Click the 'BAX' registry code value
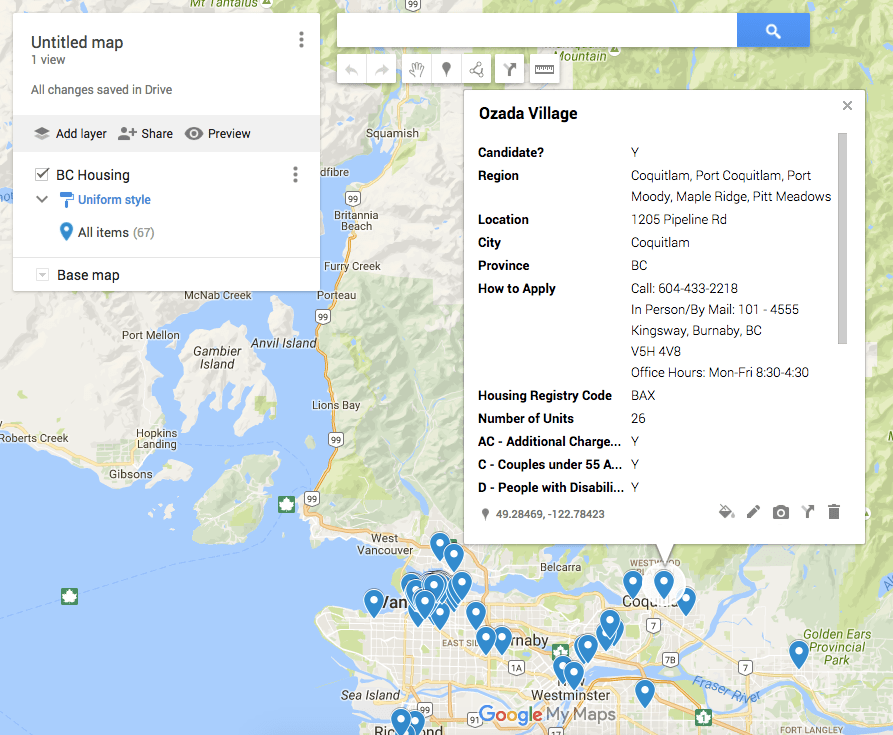This screenshot has width=893, height=735. 643,396
